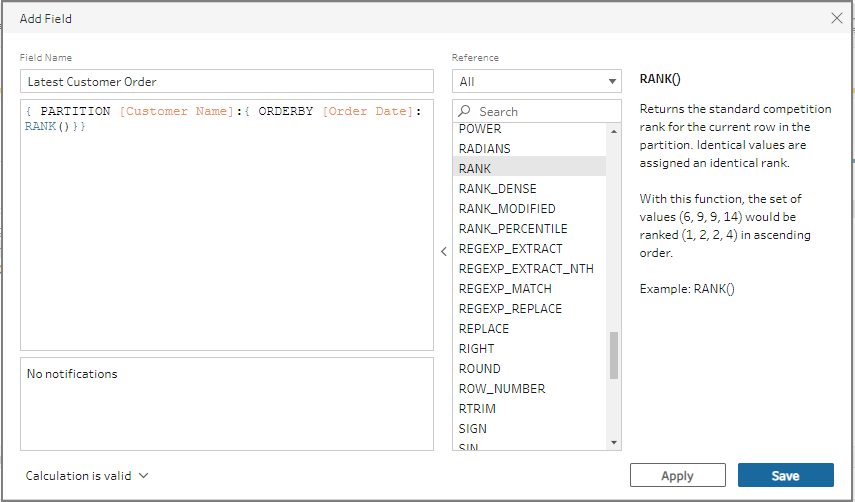The height and width of the screenshot is (502, 855).
Task: Click the function list scroll-down arrow
Action: pyautogui.click(x=614, y=443)
